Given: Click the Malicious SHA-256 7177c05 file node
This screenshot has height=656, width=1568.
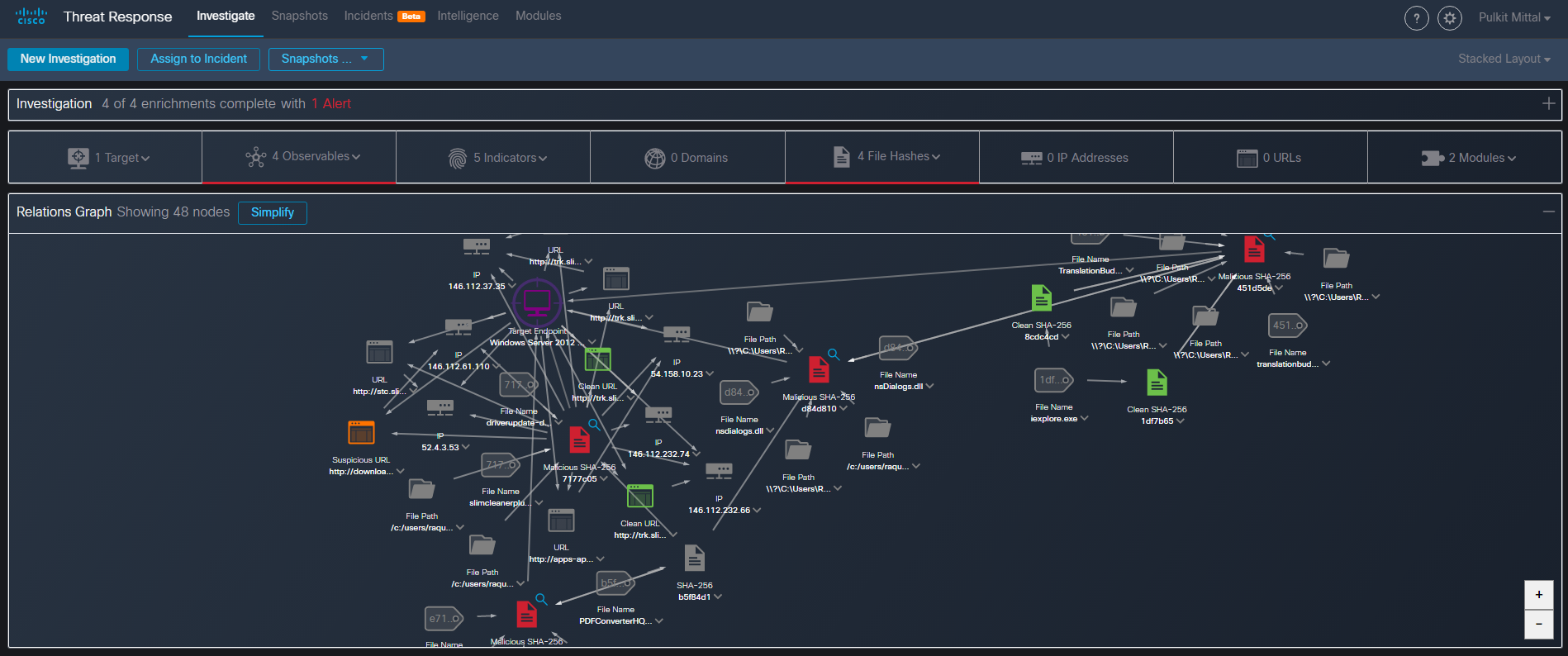Looking at the screenshot, I should point(580,440).
